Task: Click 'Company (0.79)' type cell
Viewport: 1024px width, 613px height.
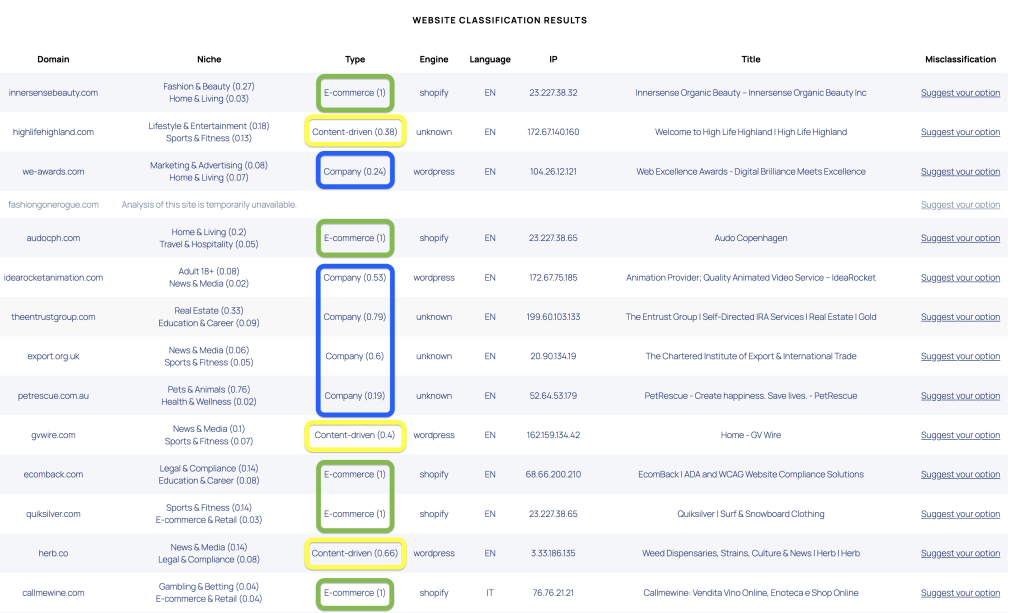Action: (355, 317)
